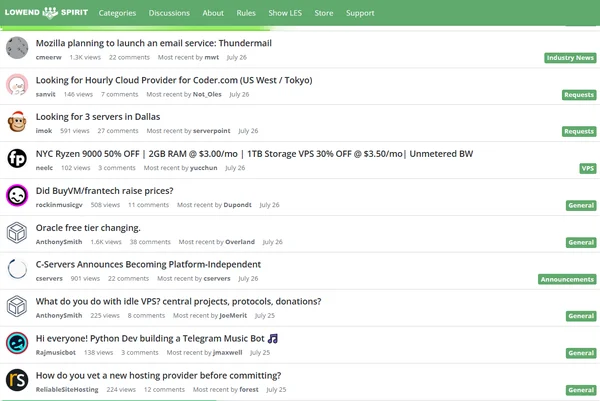Open most recent commenter serverpoint
Viewport: 600px width, 401px height.
pyautogui.click(x=212, y=131)
